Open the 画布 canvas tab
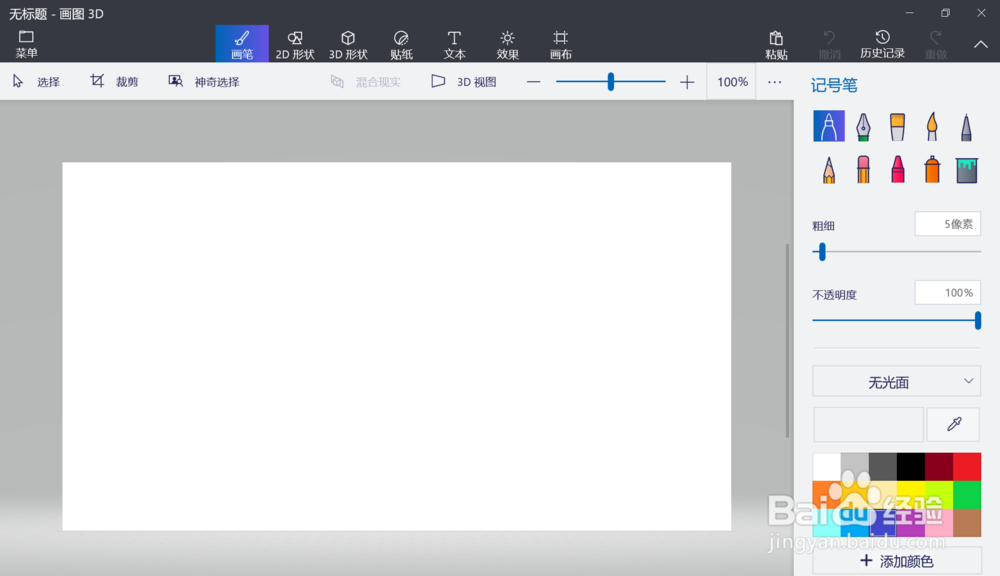 561,44
